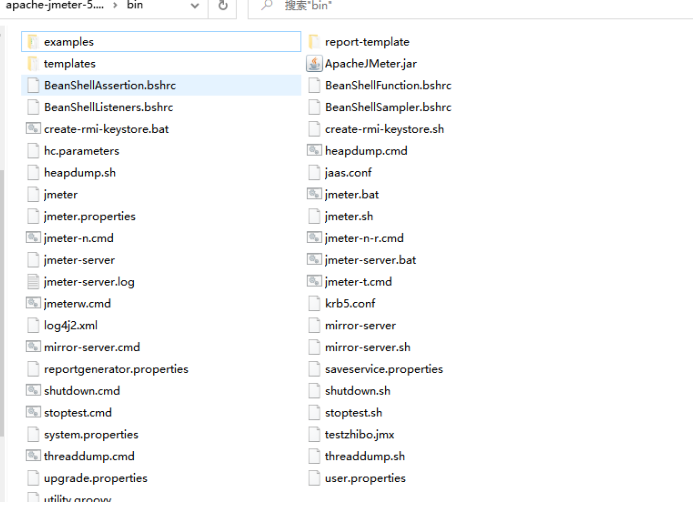
Task: Click the stoptest.cmd file icon
Action: [33, 412]
